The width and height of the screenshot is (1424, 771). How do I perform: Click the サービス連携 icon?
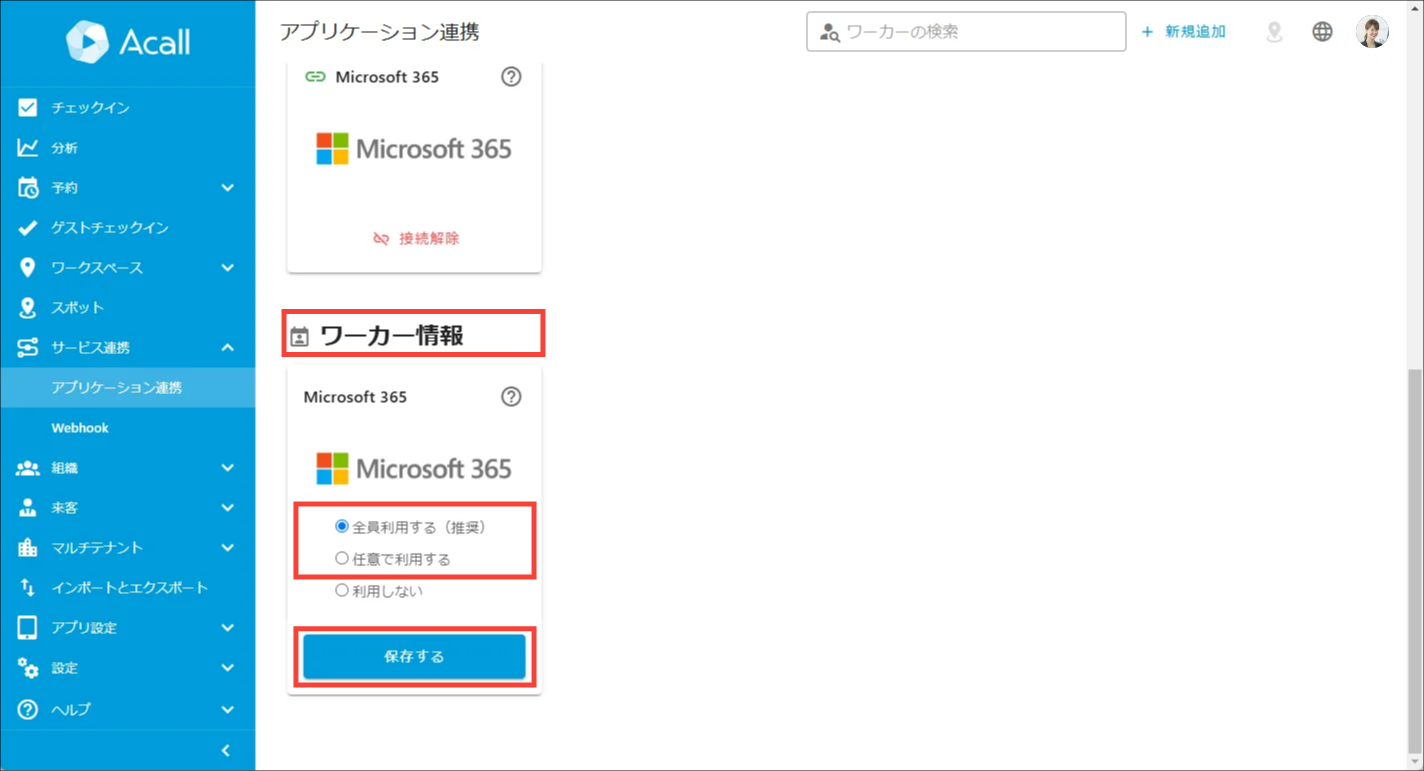28,347
